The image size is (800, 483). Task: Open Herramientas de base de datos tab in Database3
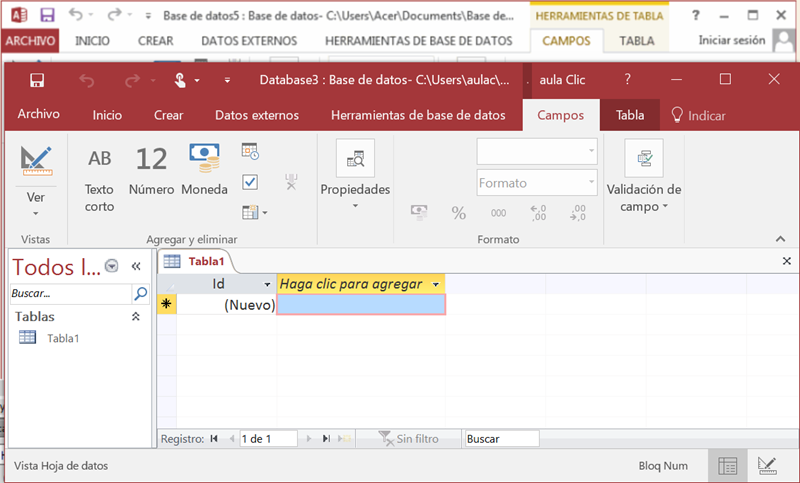click(418, 115)
